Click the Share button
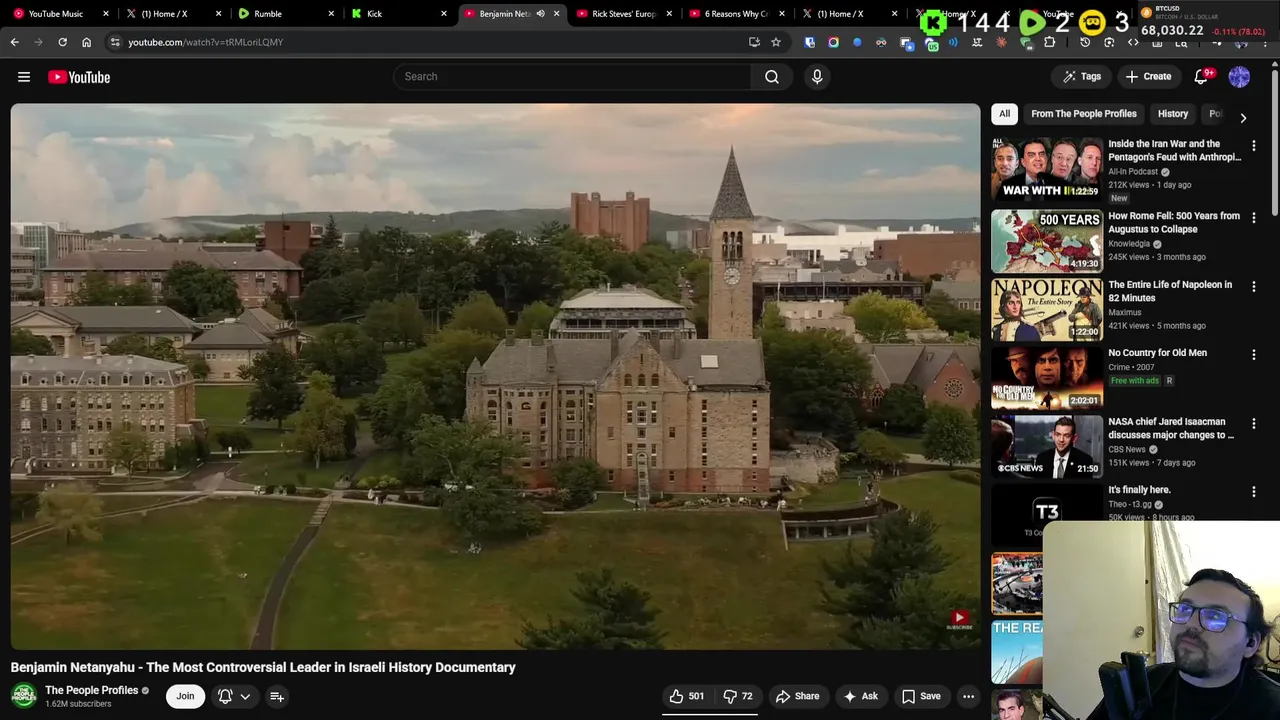The width and height of the screenshot is (1280, 720). click(x=797, y=696)
